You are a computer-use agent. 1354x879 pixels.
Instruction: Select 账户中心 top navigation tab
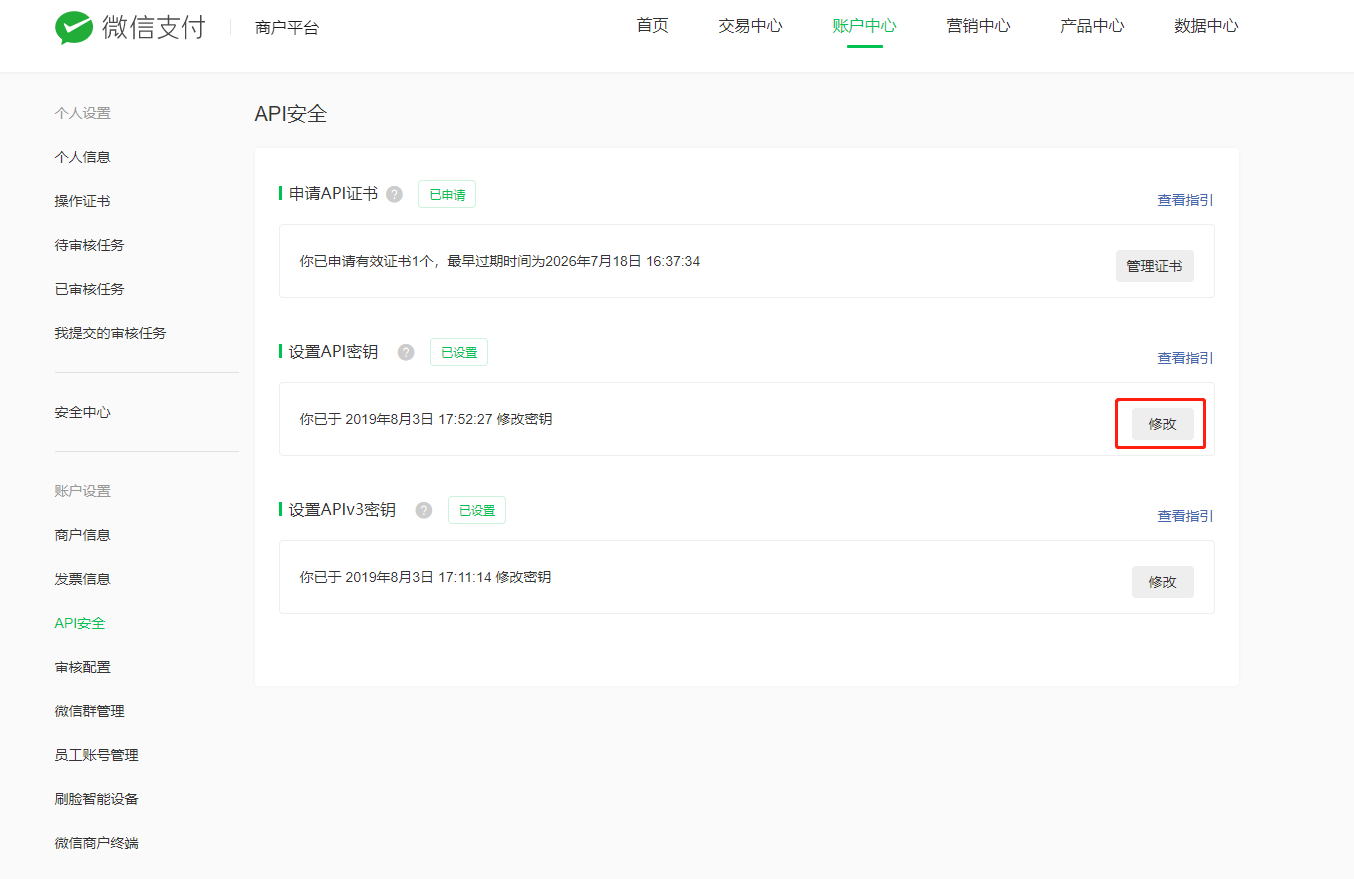tap(864, 26)
